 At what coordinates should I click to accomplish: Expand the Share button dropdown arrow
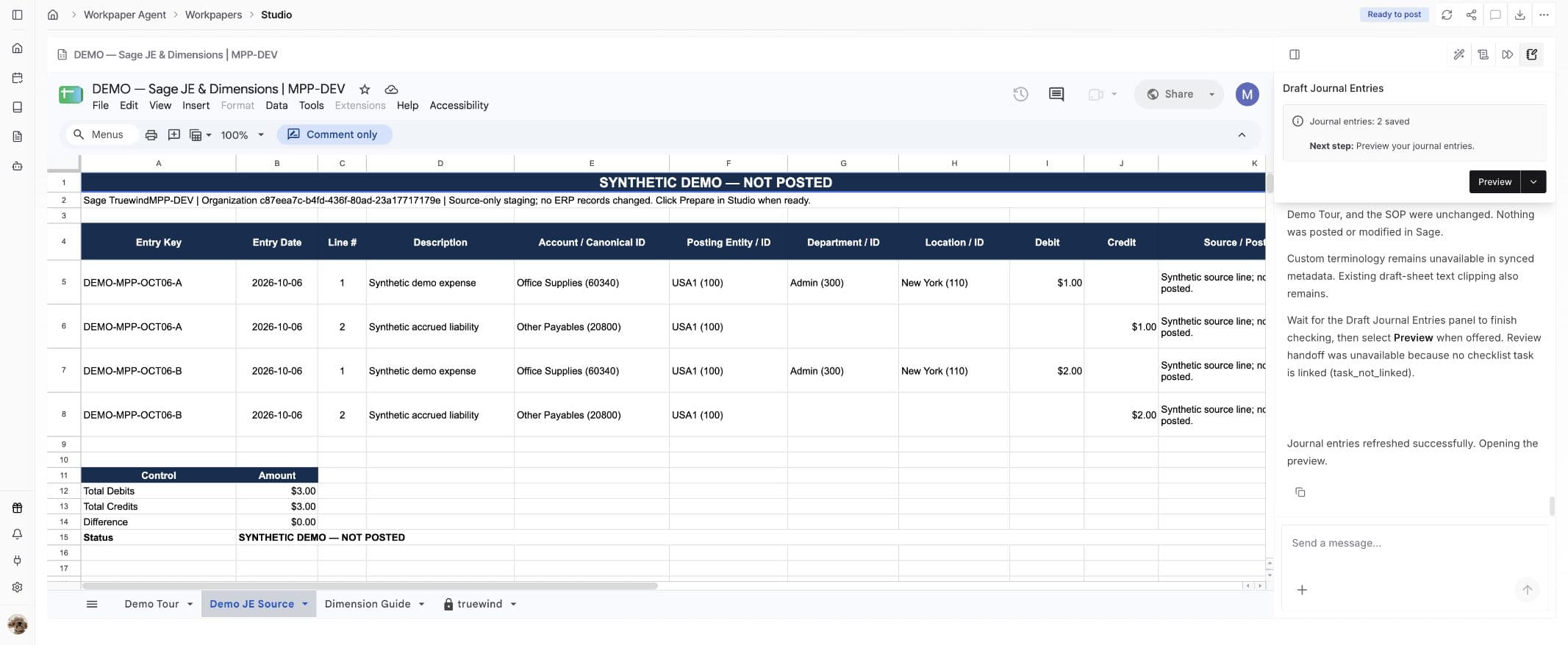click(x=1211, y=94)
